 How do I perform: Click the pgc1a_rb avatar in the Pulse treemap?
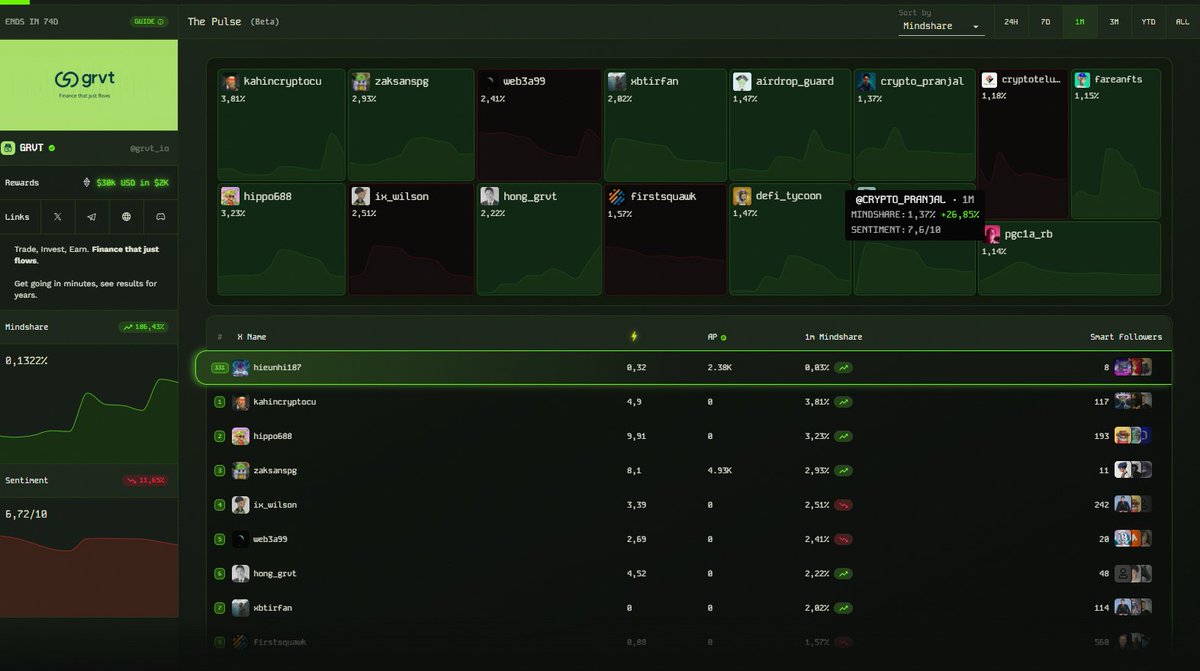tap(992, 234)
